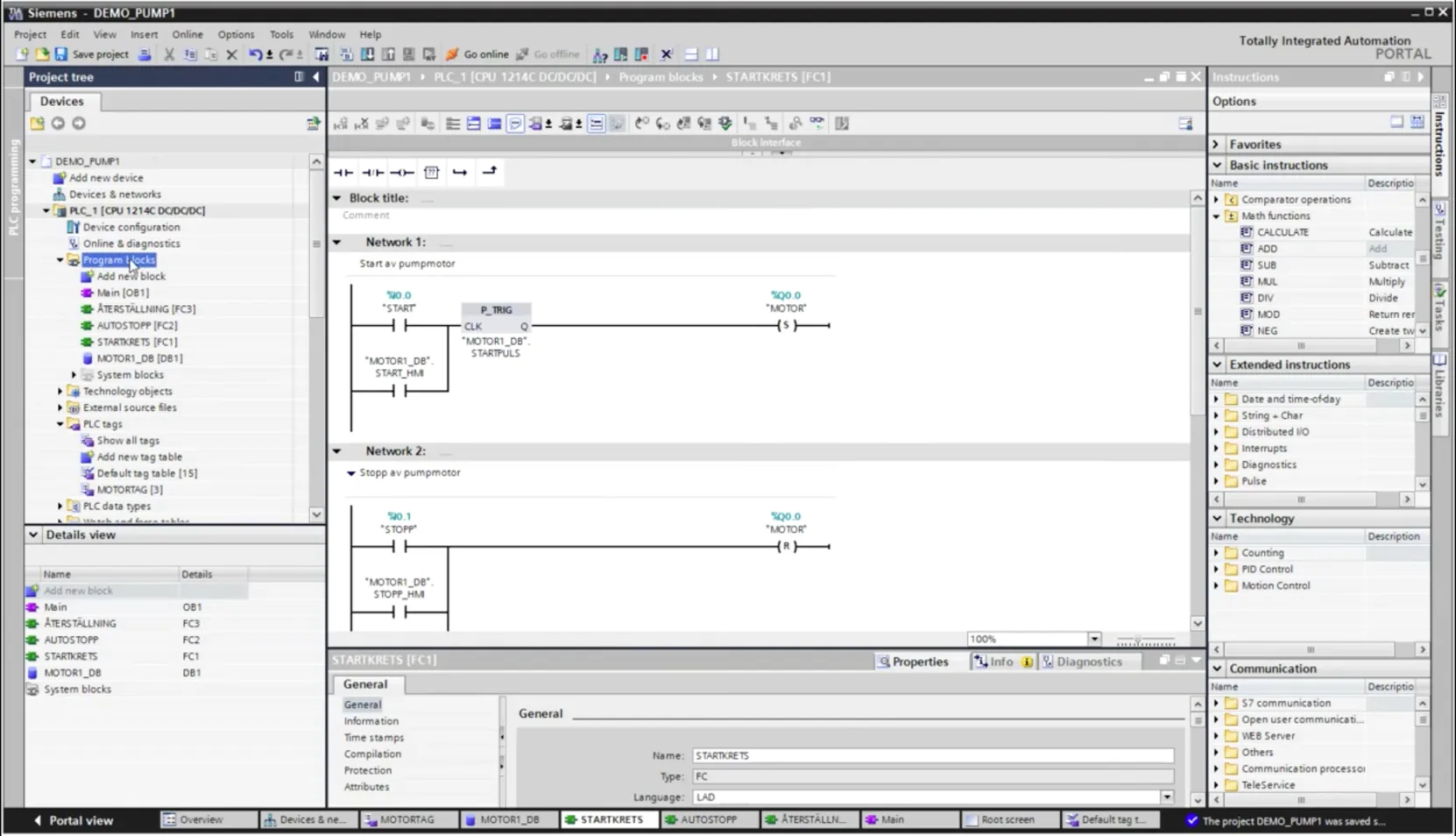Open the Help menu
This screenshot has height=836, width=1456.
[x=371, y=34]
